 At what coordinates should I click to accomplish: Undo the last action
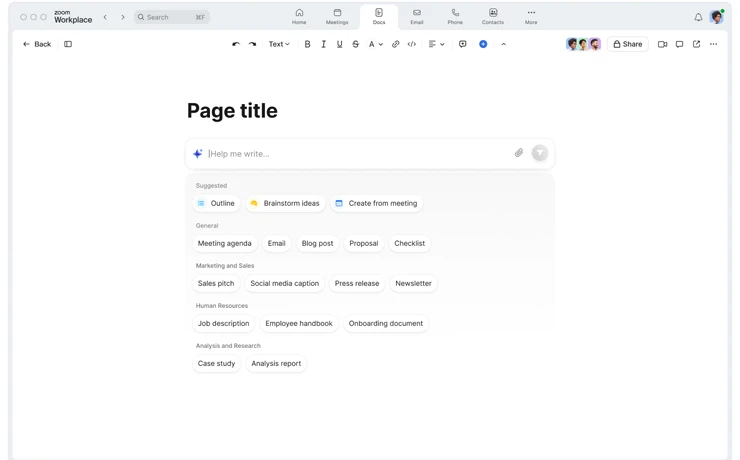point(236,44)
